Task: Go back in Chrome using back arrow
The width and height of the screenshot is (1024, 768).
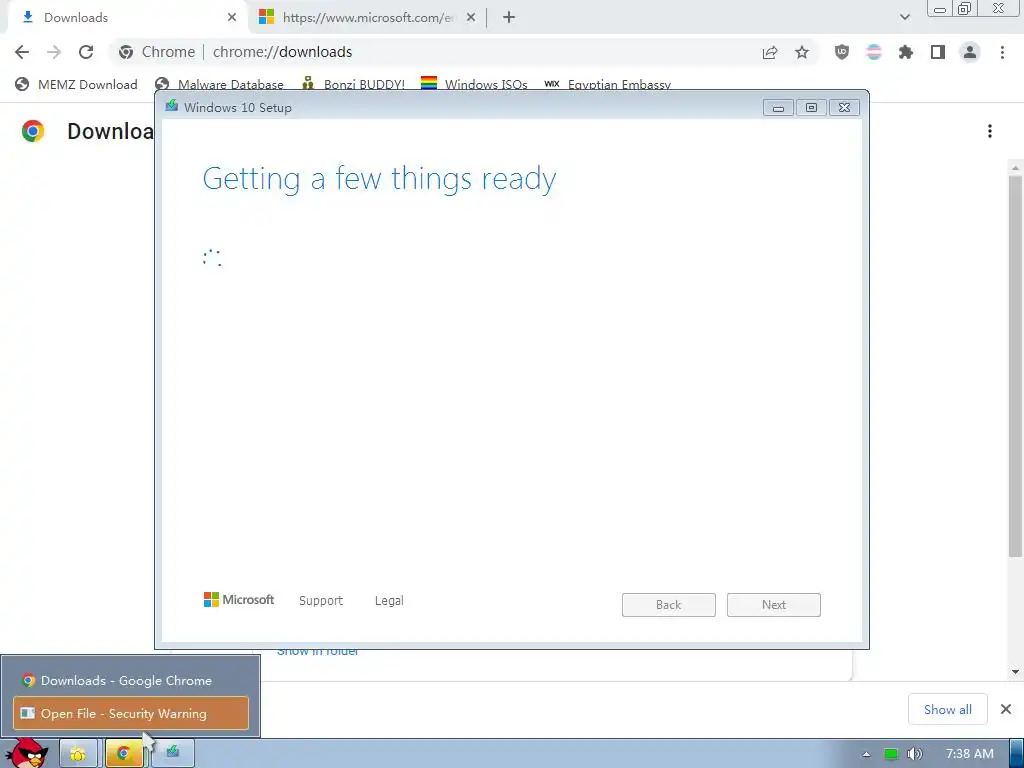Action: (22, 52)
